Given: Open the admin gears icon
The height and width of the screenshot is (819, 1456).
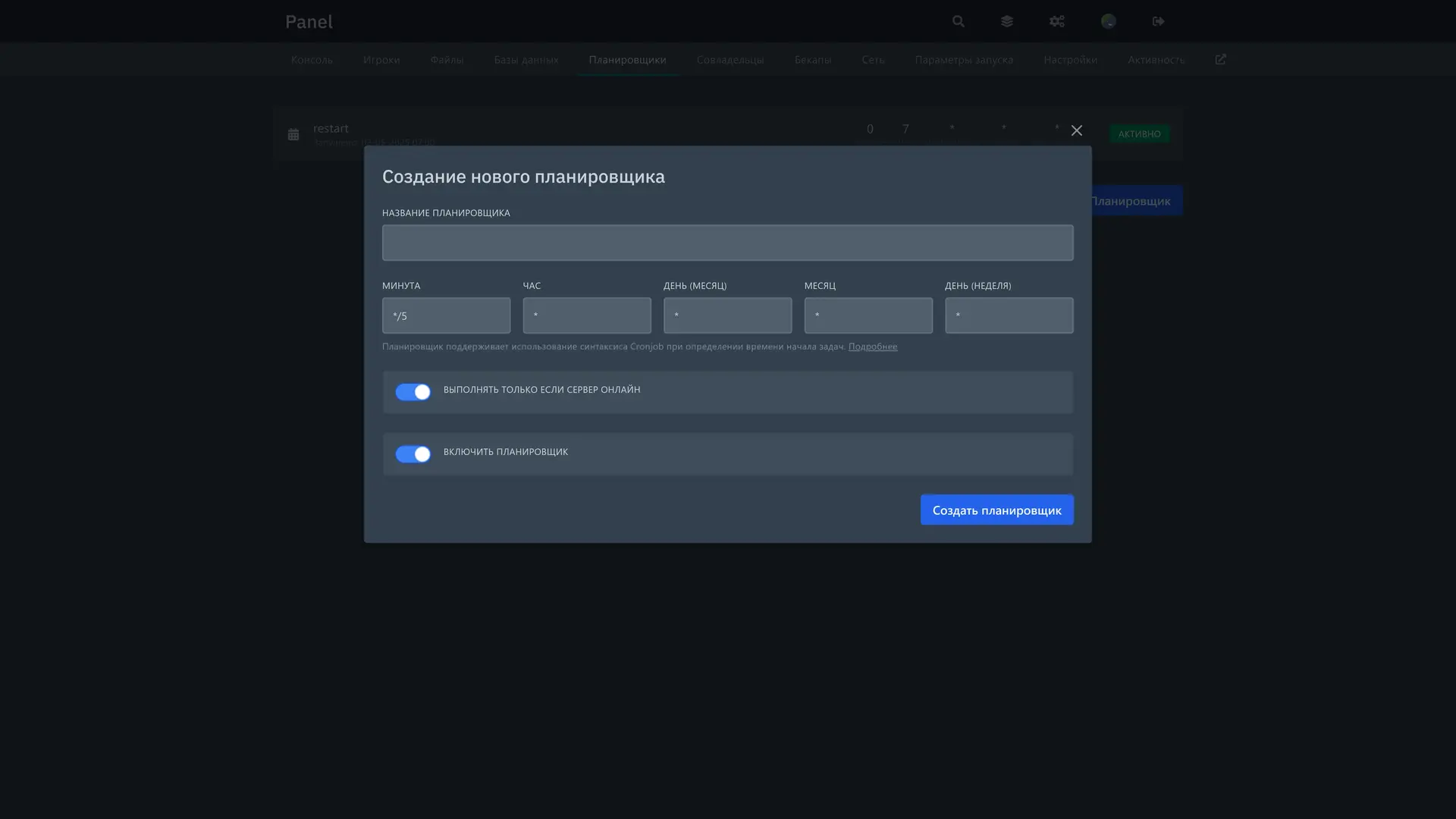Looking at the screenshot, I should tap(1057, 21).
